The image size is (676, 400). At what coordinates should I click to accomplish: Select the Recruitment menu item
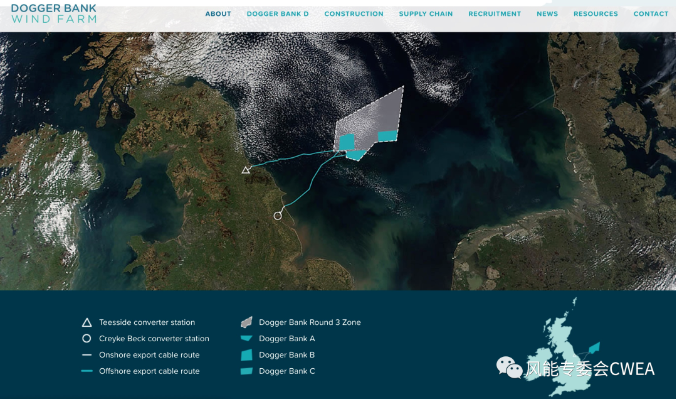pos(494,14)
